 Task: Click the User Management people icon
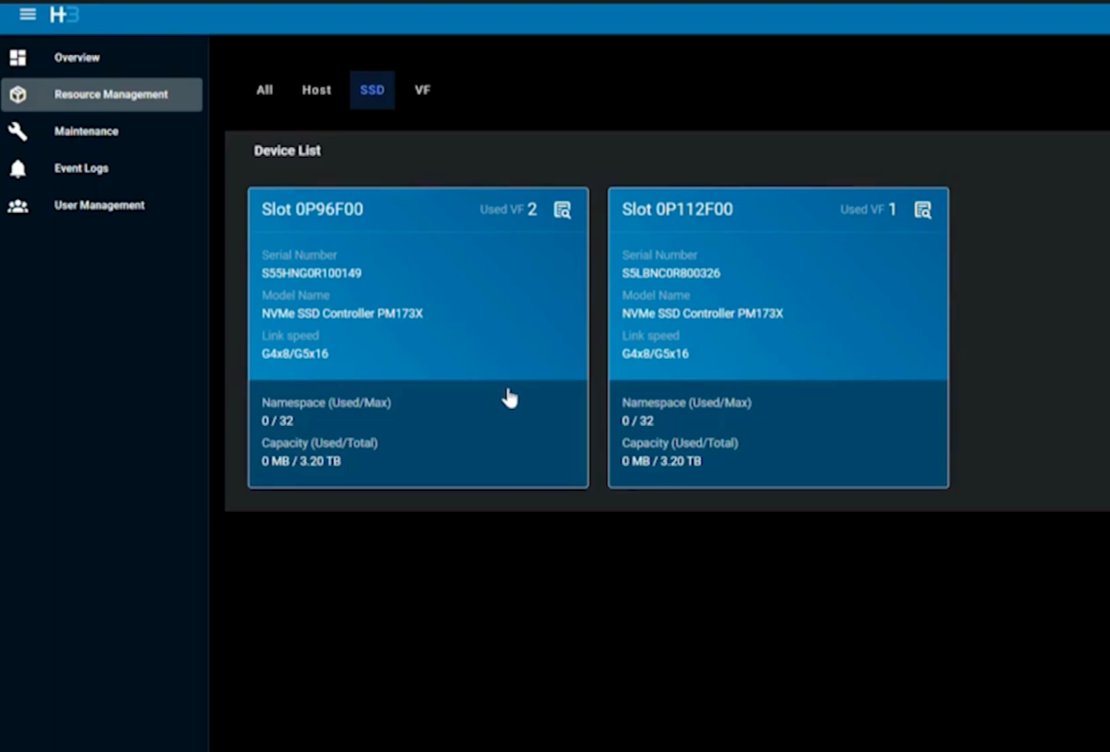click(x=18, y=205)
